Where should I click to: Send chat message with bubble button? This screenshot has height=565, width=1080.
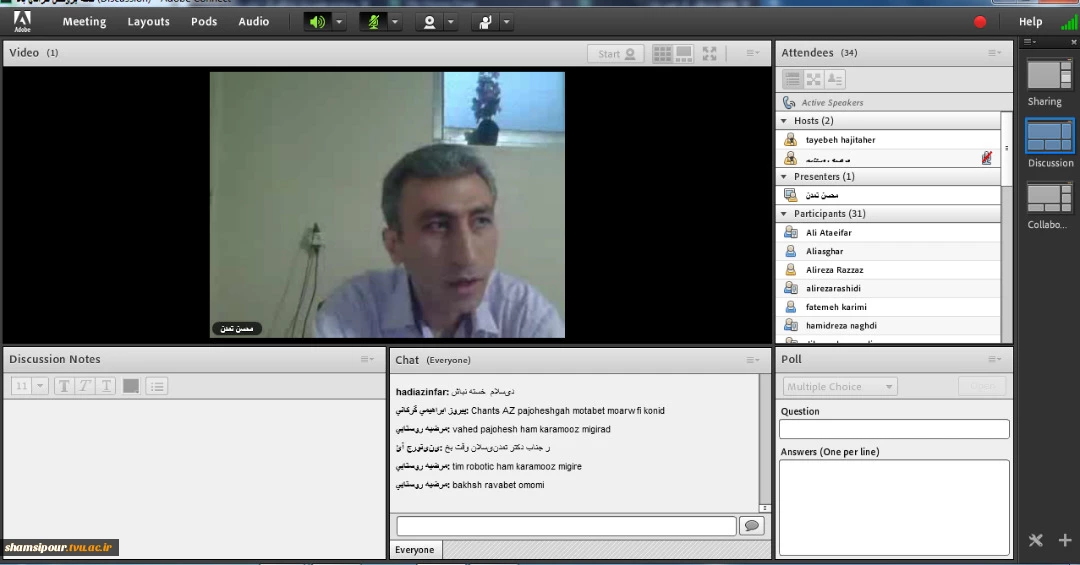(751, 526)
